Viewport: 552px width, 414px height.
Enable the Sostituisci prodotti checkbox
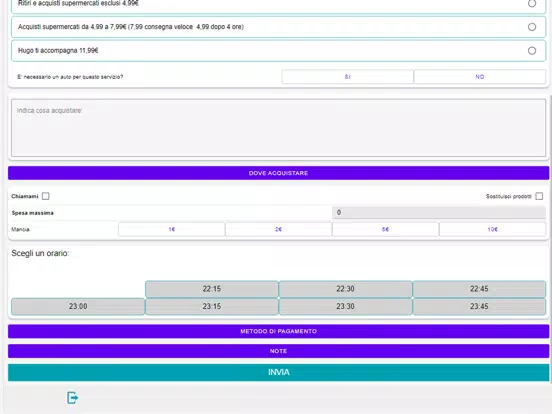pos(539,196)
